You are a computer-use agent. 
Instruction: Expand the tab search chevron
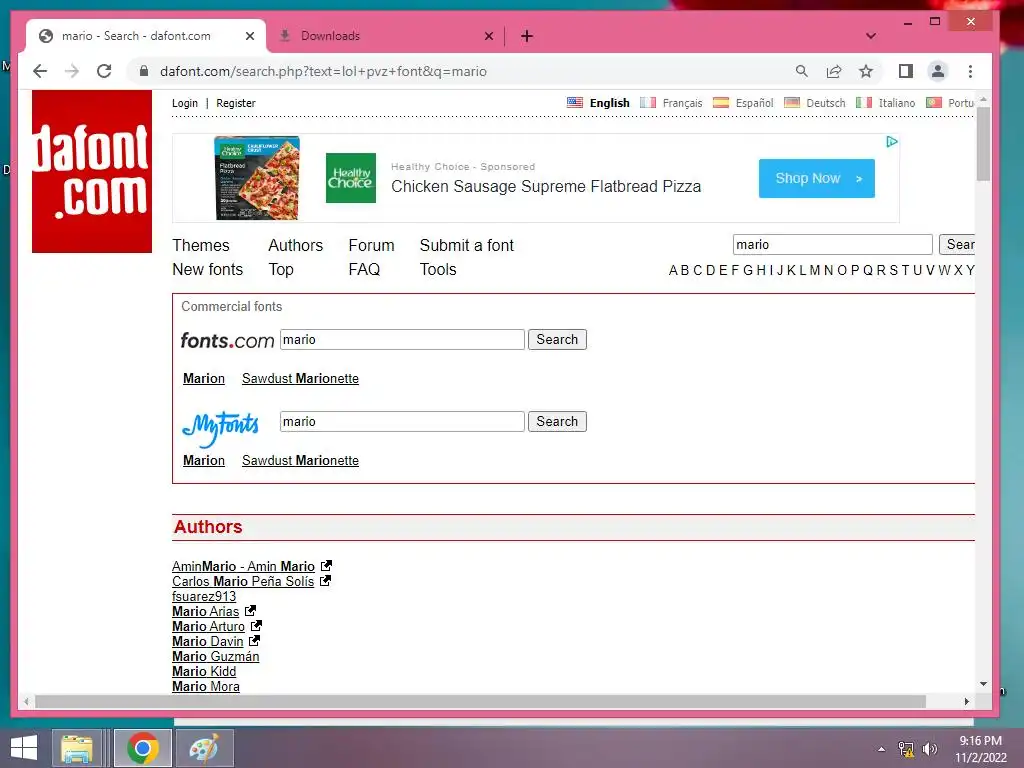coord(871,36)
